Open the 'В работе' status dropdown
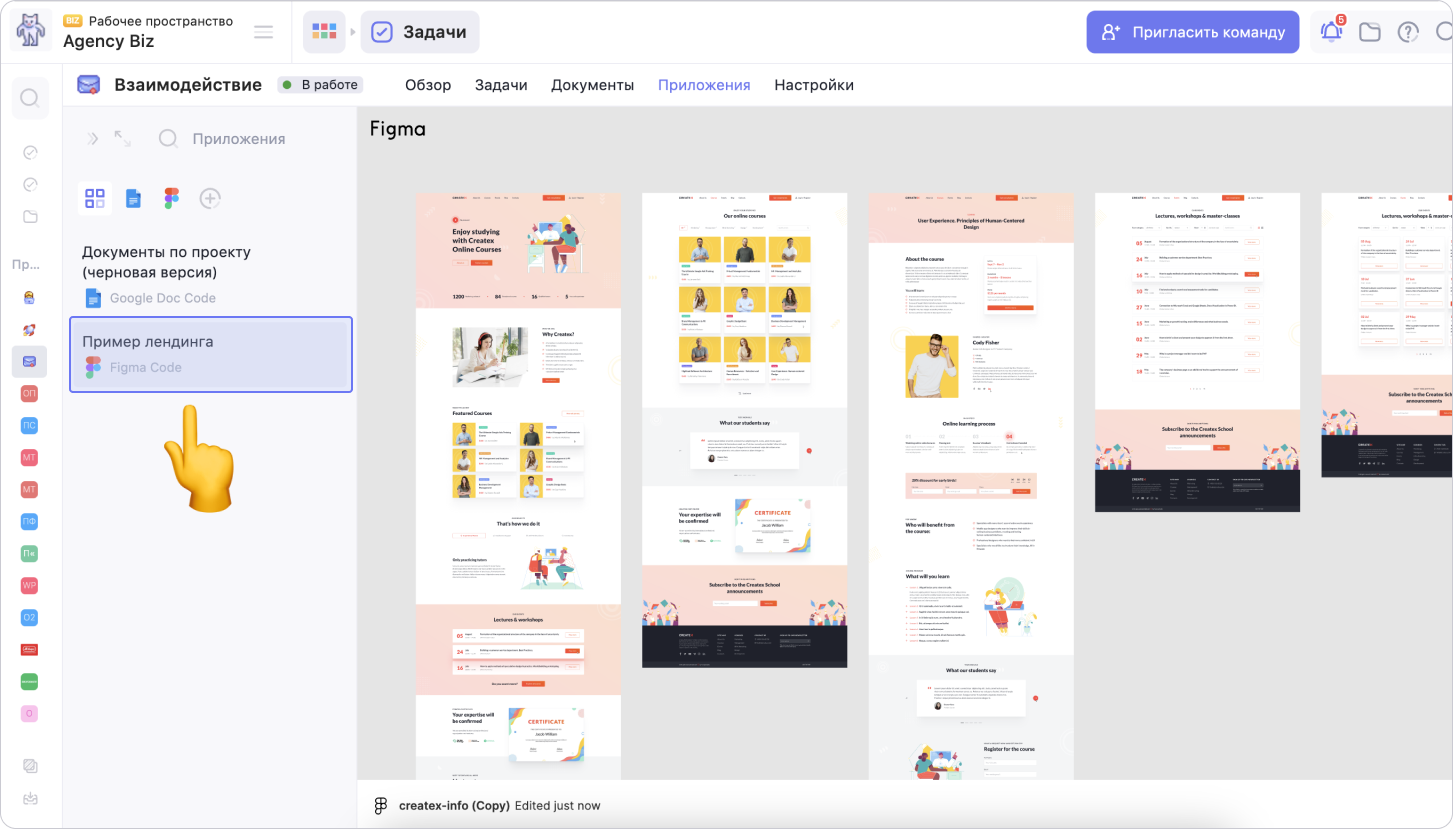This screenshot has height=829, width=1453. click(320, 85)
